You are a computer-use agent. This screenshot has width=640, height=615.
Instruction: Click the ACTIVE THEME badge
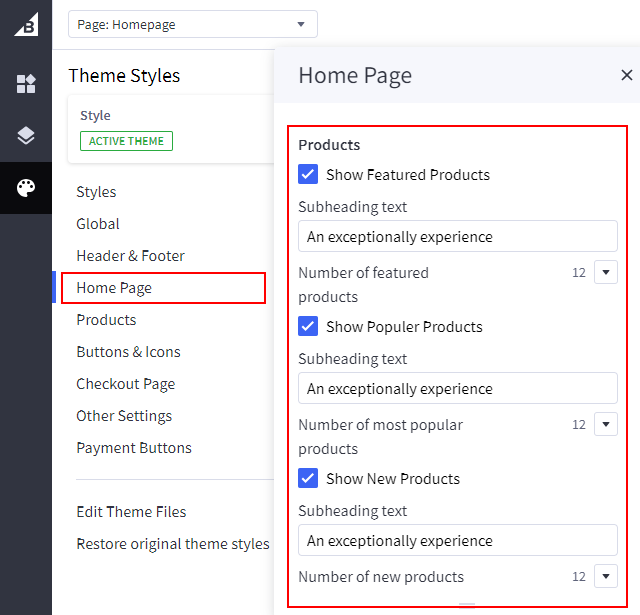pyautogui.click(x=126, y=141)
